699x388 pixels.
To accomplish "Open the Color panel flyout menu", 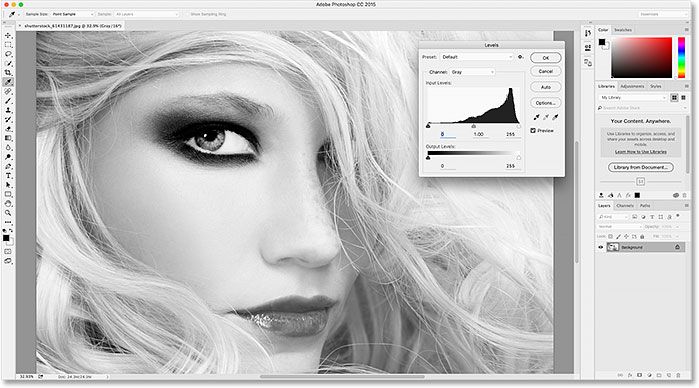I will click(x=687, y=30).
